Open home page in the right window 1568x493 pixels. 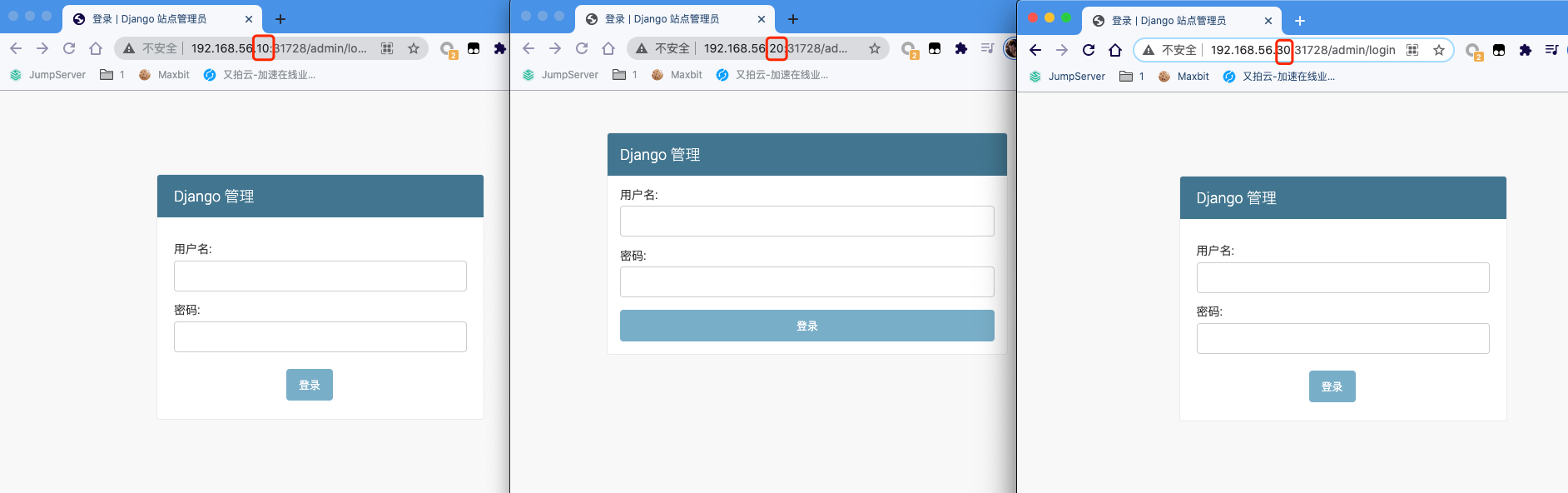coord(1115,50)
